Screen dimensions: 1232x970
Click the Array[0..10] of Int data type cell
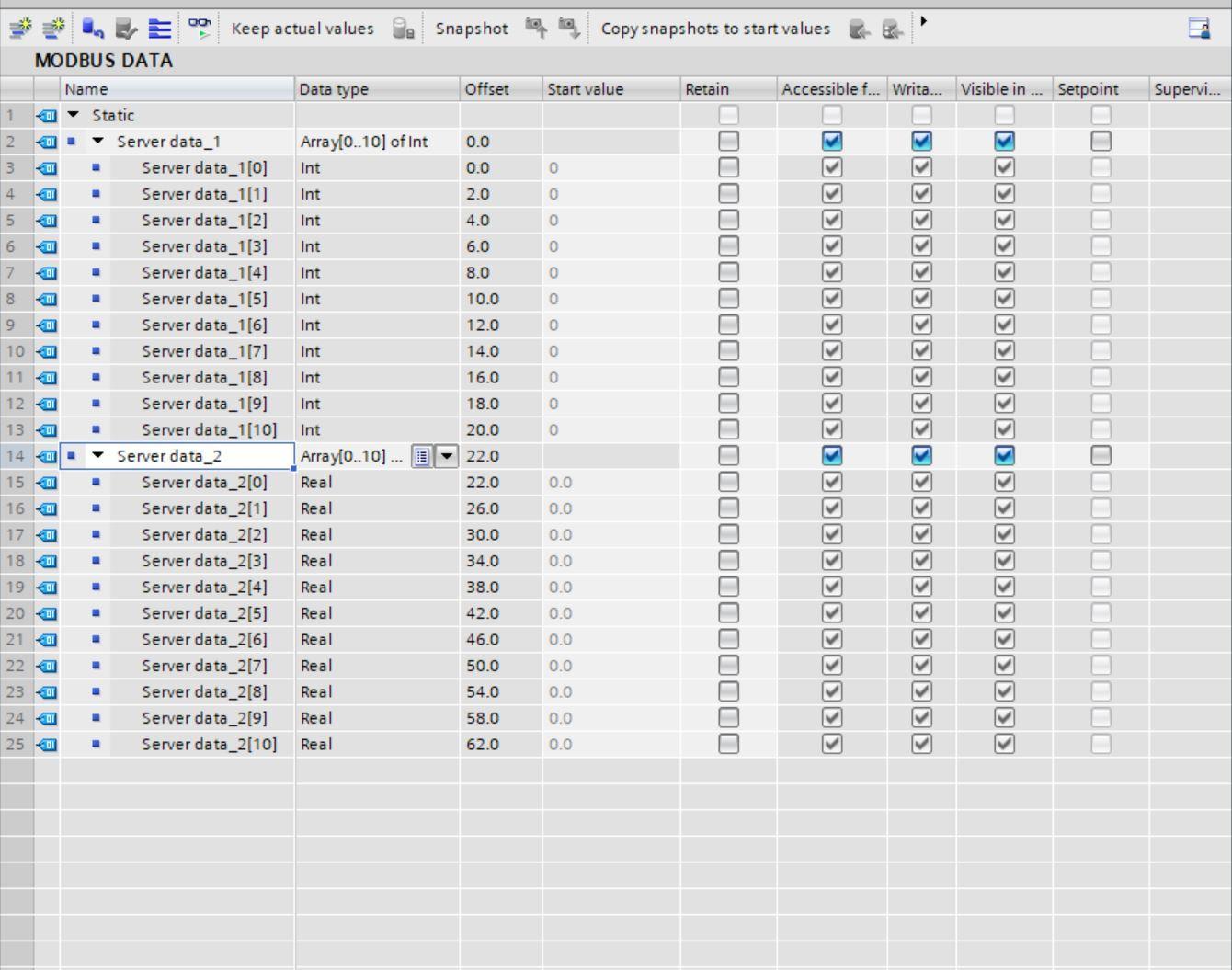pyautogui.click(x=377, y=142)
